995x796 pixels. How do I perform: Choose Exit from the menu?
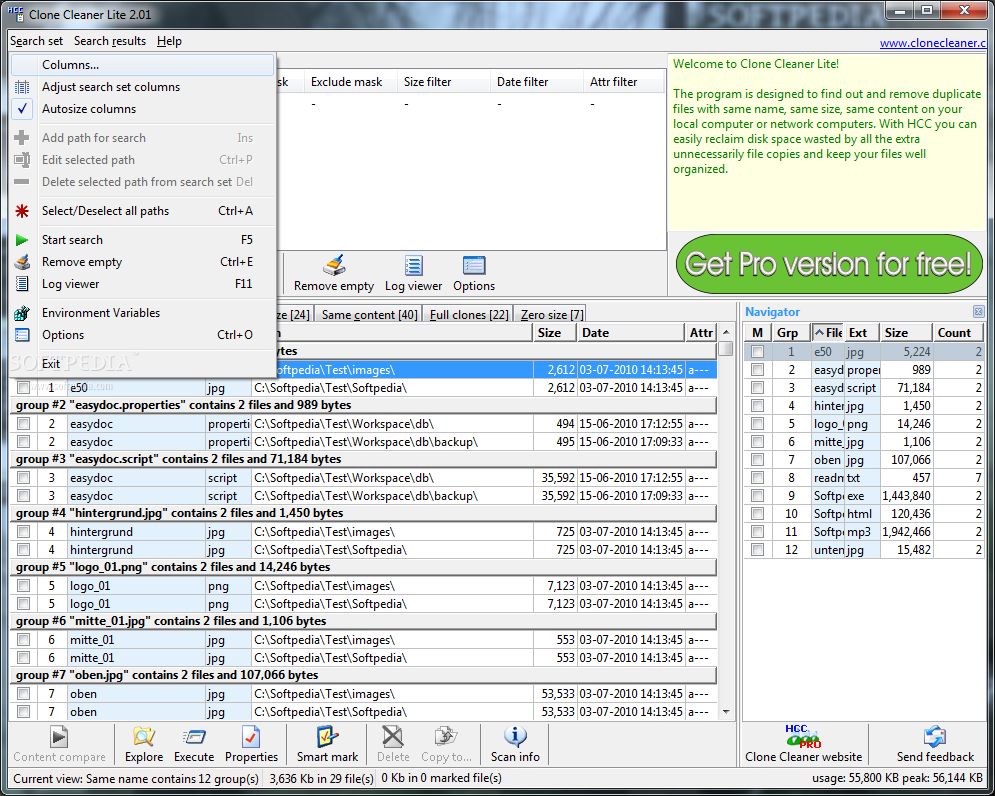click(x=143, y=364)
